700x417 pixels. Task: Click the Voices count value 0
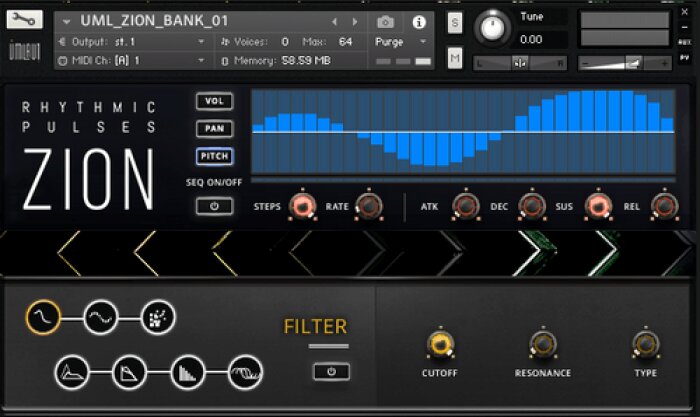pyautogui.click(x=285, y=42)
